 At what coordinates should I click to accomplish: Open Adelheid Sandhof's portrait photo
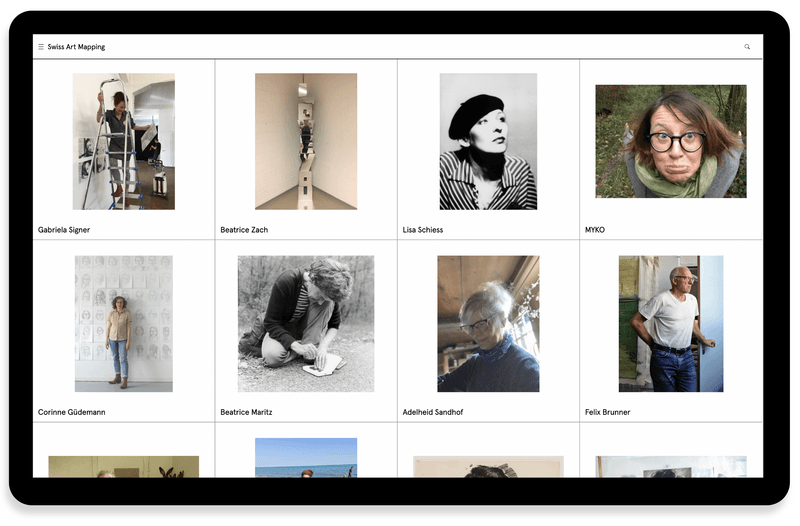pos(488,323)
